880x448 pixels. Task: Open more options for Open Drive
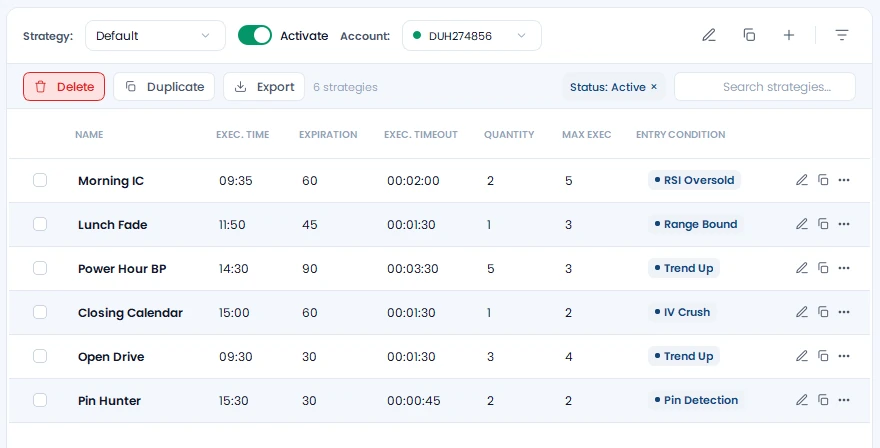[844, 356]
